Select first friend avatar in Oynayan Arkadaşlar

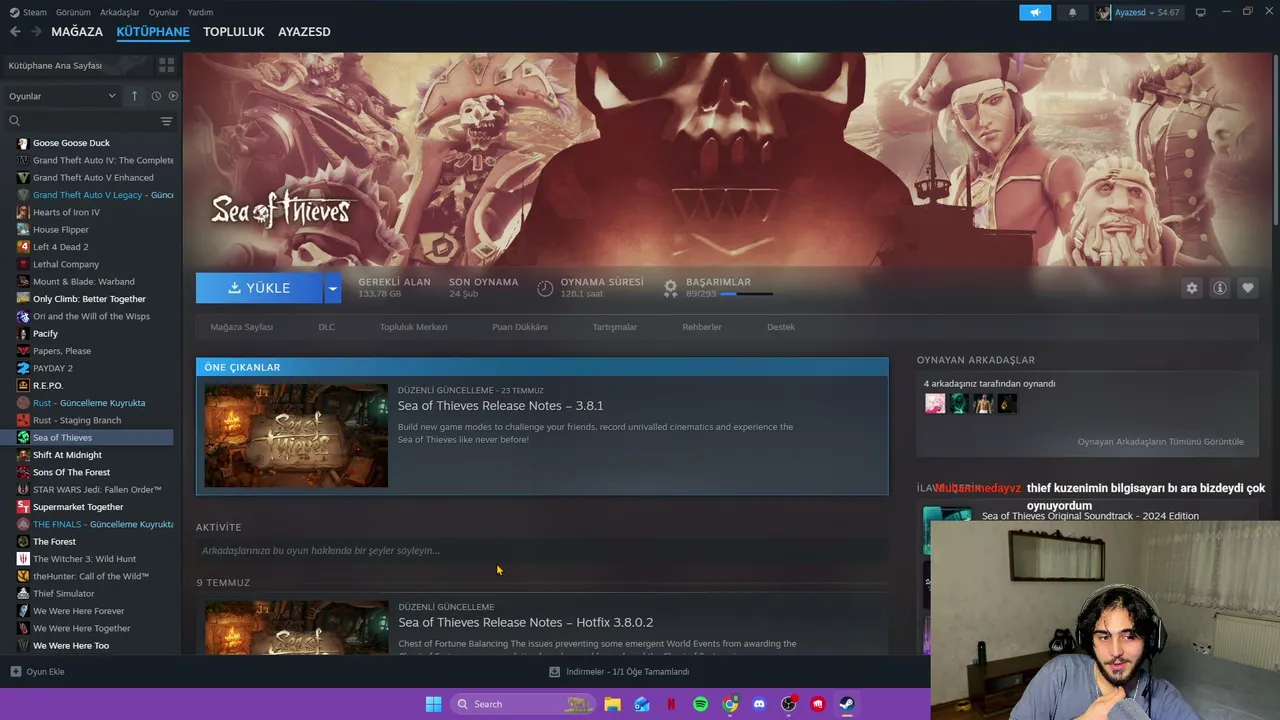click(x=935, y=403)
